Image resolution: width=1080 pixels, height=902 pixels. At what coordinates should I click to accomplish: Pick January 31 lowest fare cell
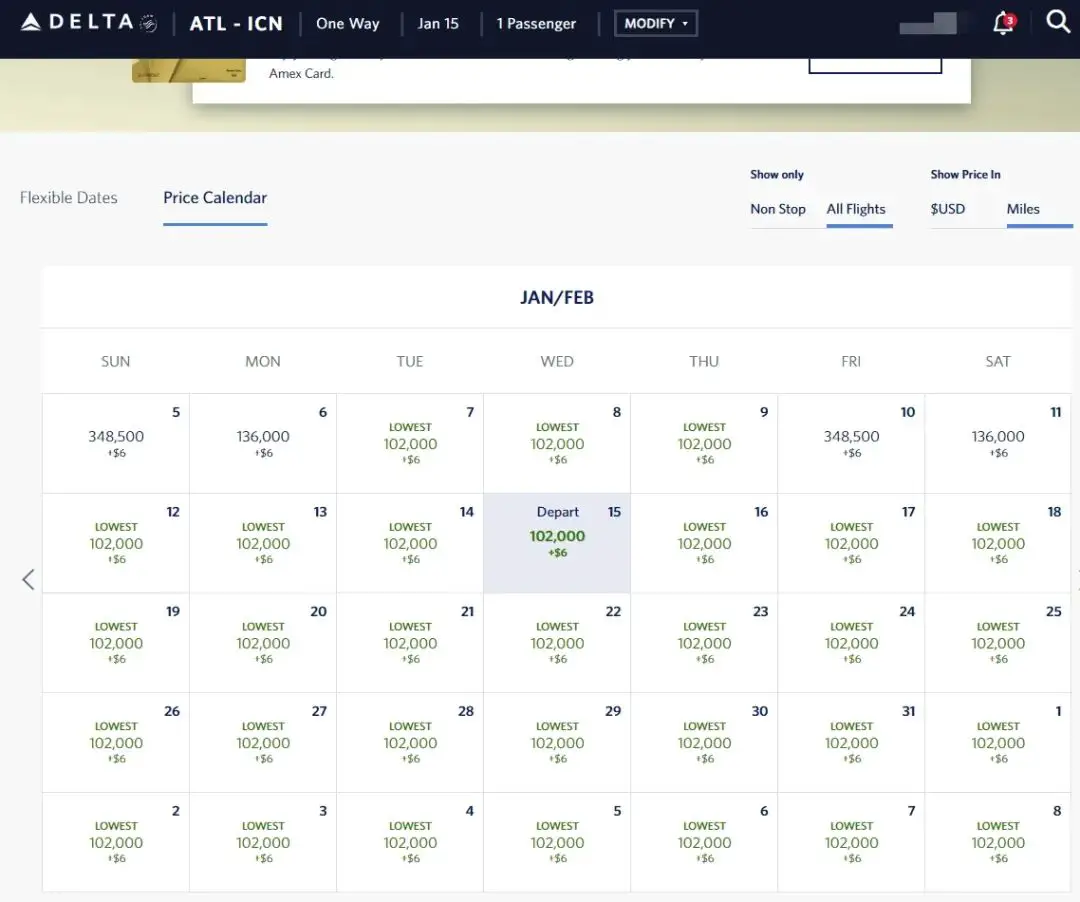coord(851,742)
